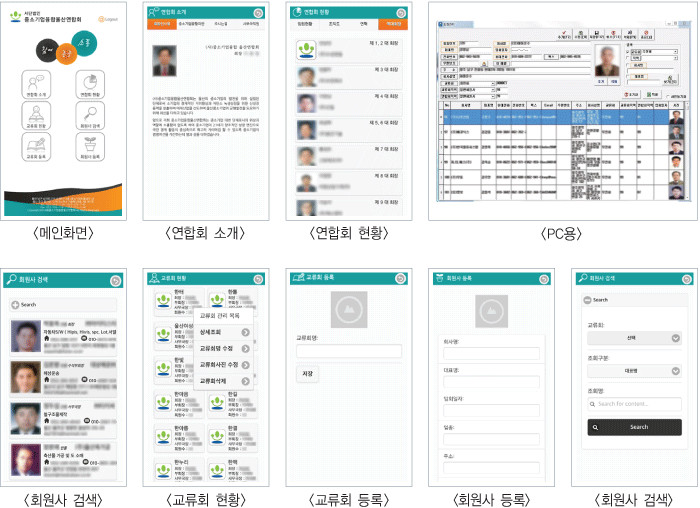Viewport: 700px width, 508px height.
Task: Select 임원현황 tab in 연합회 현황 screen
Action: click(305, 24)
